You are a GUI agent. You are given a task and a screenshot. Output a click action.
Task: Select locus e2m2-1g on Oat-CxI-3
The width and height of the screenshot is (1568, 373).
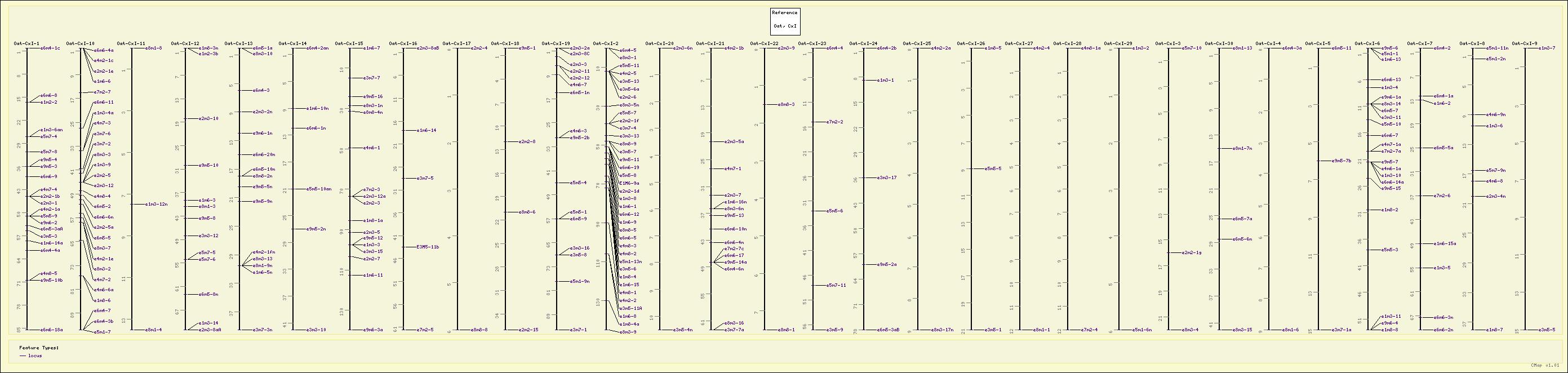coord(1192,252)
